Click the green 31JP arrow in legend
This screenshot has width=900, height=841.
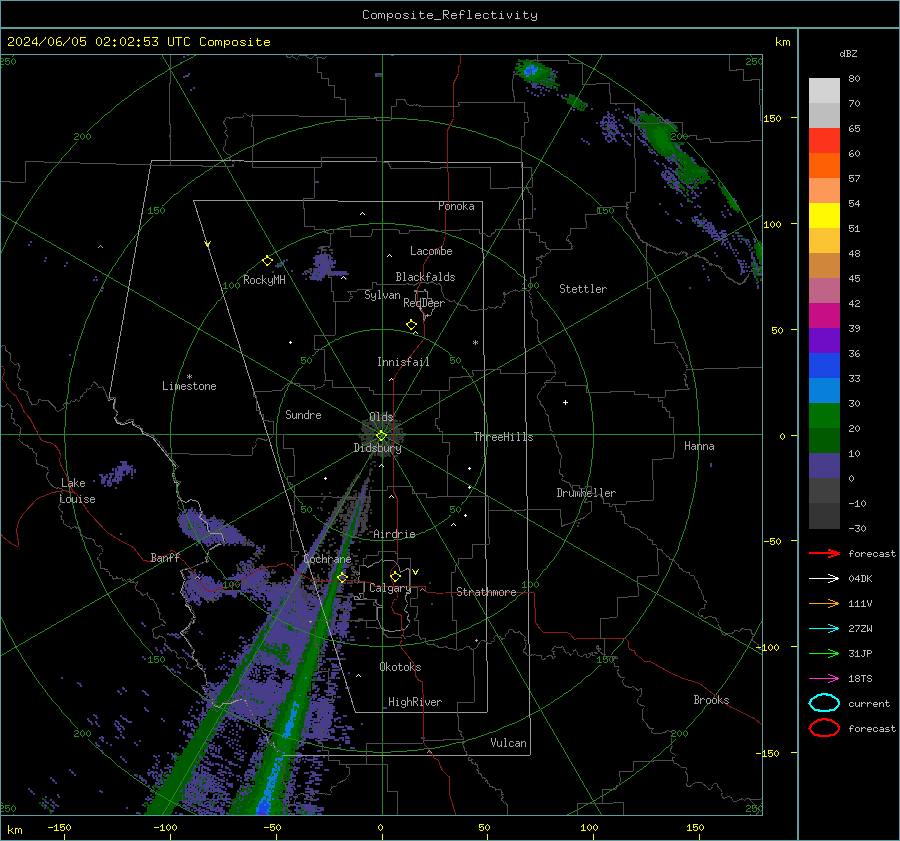pos(824,653)
